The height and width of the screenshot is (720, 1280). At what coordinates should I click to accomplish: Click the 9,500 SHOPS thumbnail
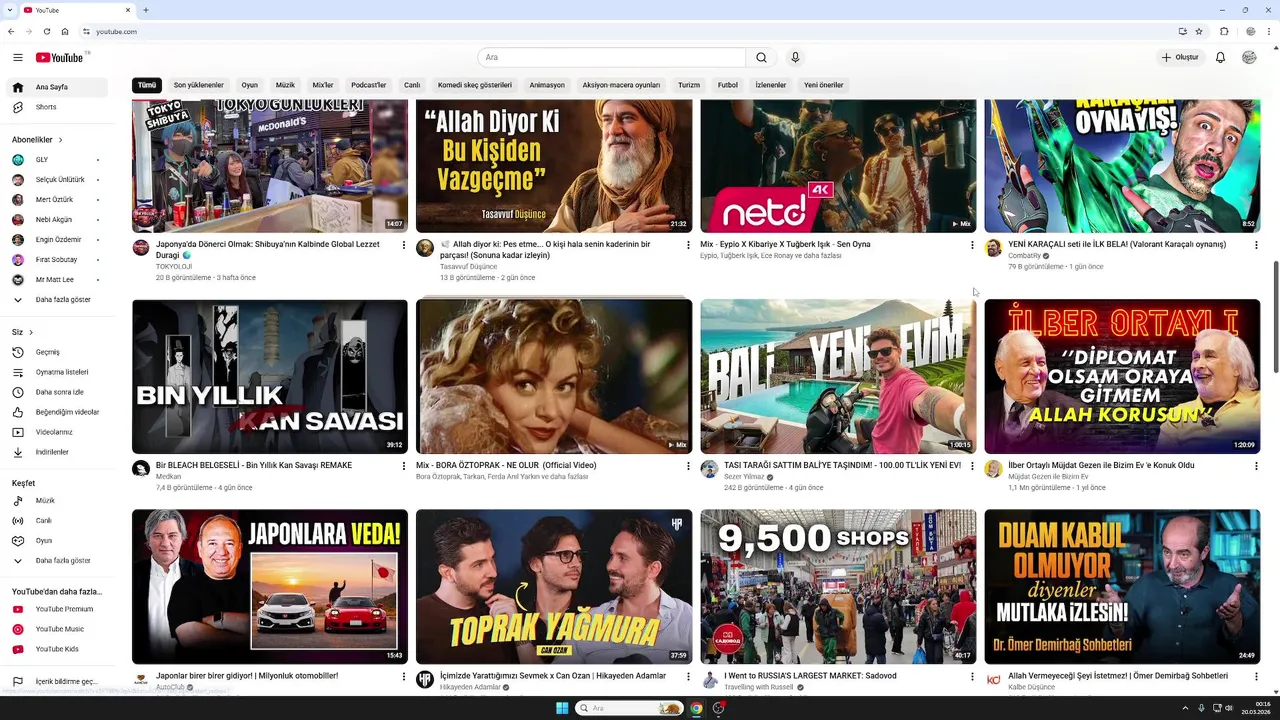tap(838, 587)
